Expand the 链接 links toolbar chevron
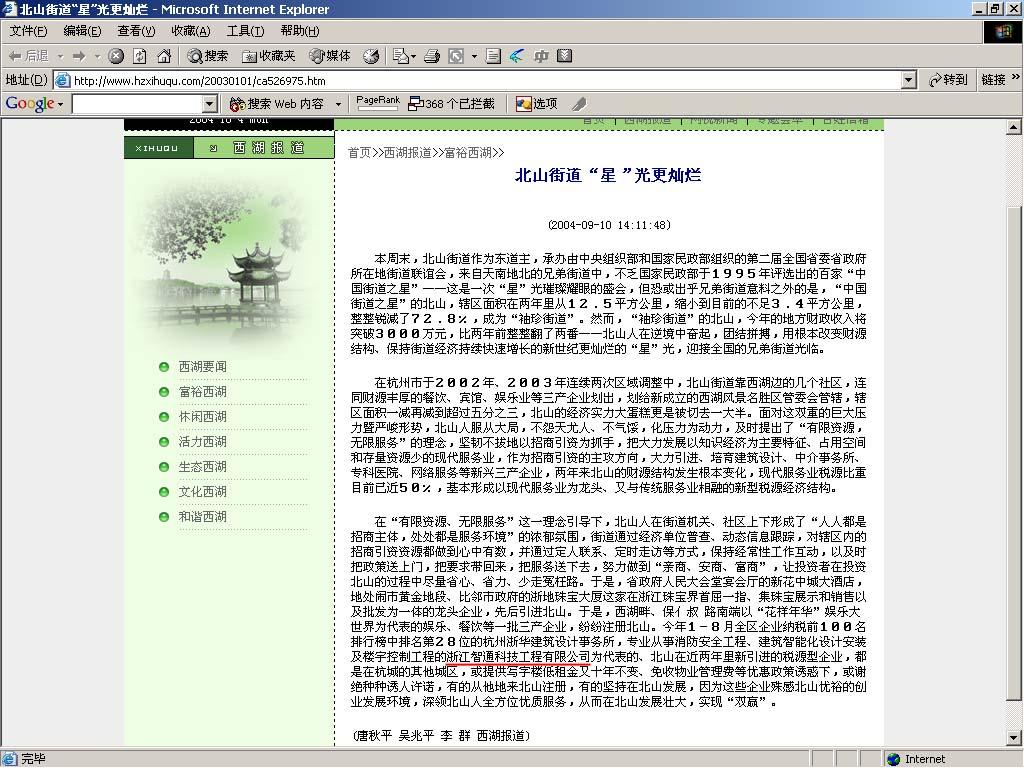 click(x=1016, y=78)
